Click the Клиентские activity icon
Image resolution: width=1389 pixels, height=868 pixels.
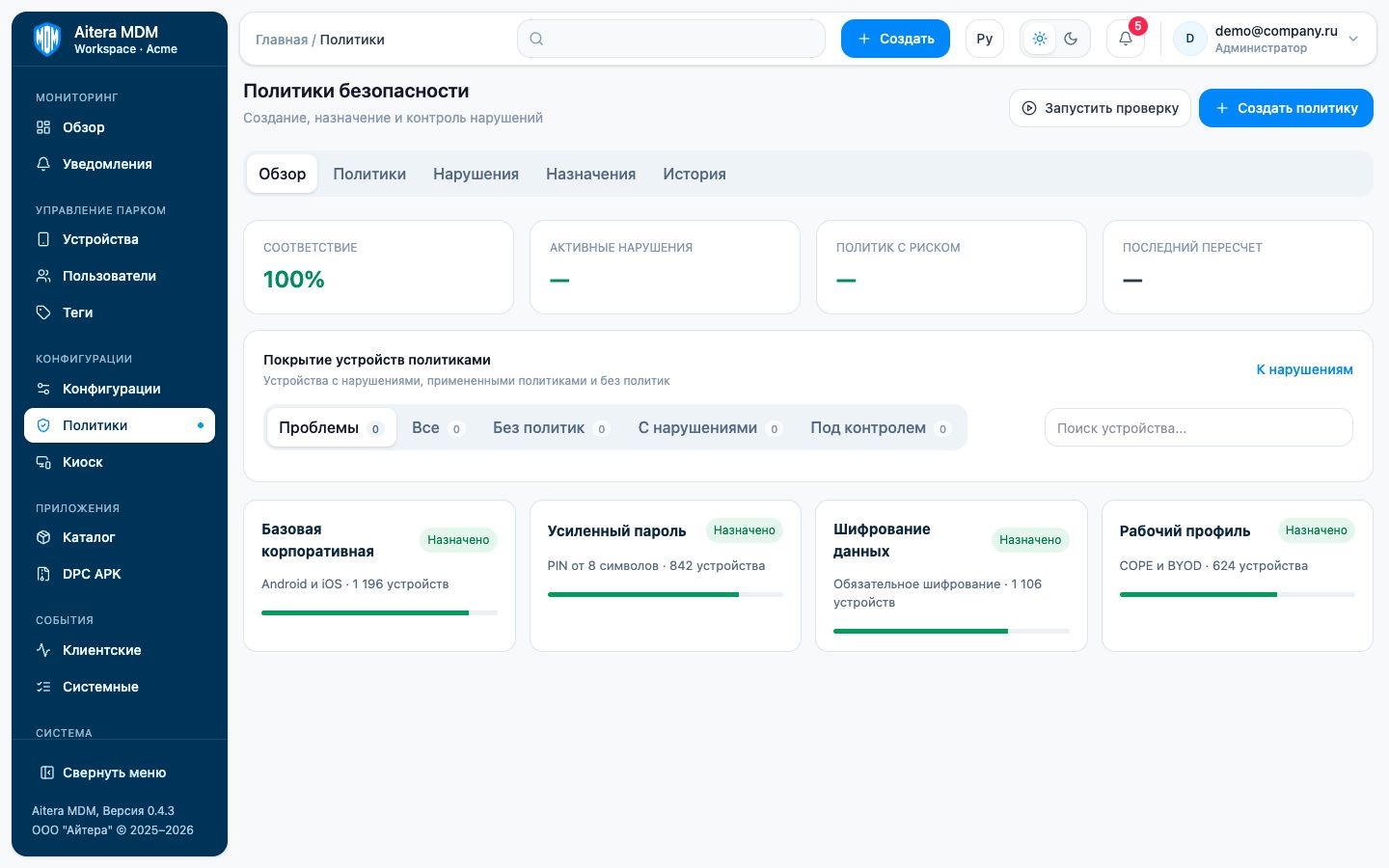pos(43,650)
